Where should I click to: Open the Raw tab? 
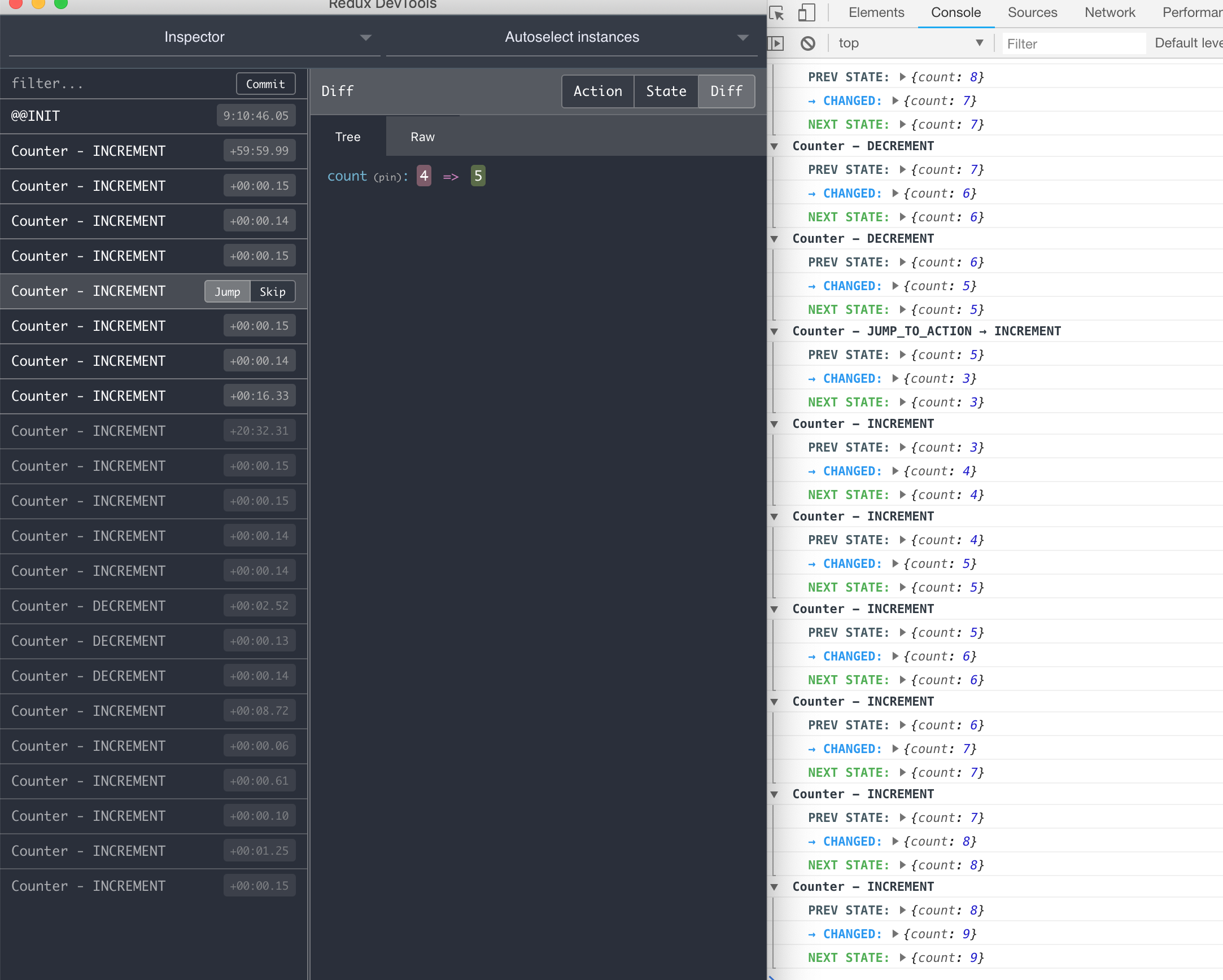pyautogui.click(x=422, y=137)
